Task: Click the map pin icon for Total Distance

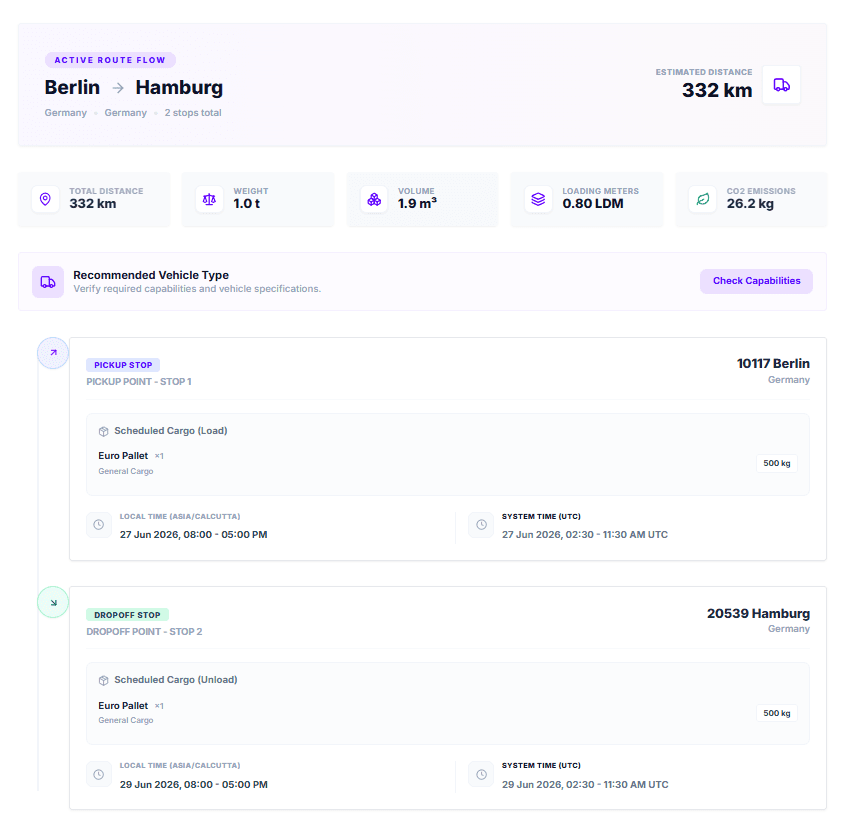Action: 46,199
